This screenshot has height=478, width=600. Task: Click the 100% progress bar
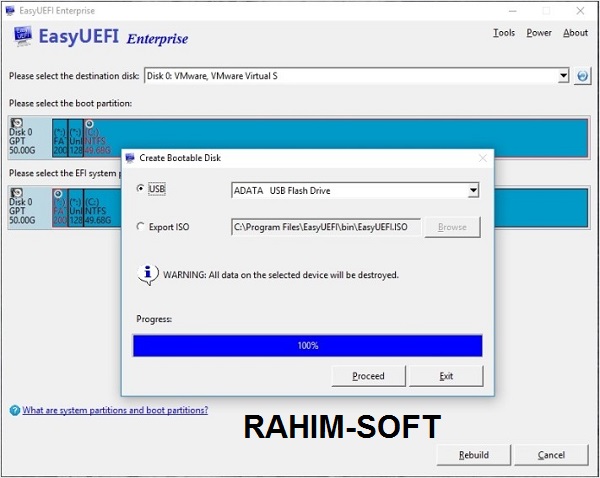pyautogui.click(x=308, y=346)
